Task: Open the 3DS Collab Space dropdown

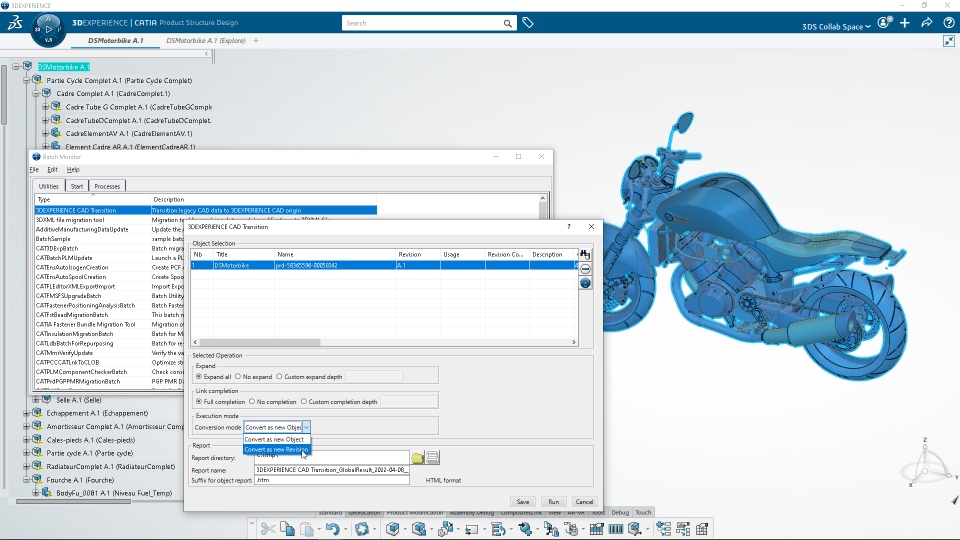Action: (x=836, y=26)
